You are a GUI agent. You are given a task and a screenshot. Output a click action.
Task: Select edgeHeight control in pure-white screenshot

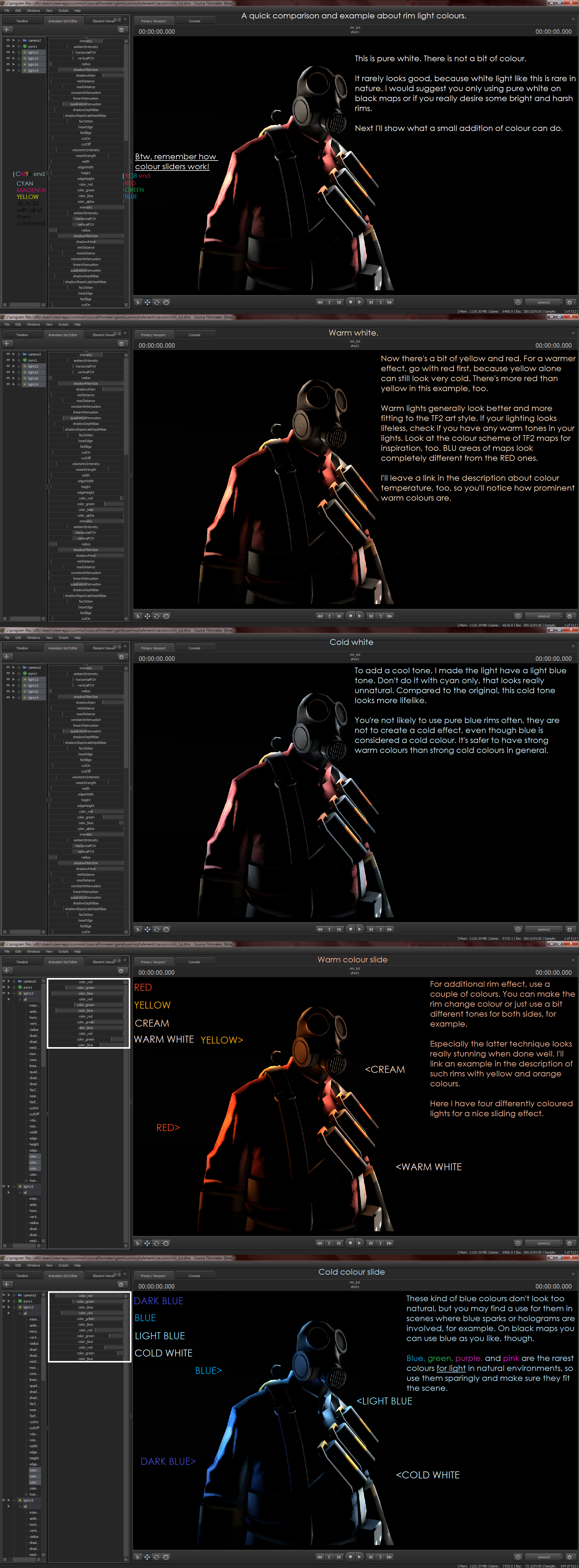point(86,178)
